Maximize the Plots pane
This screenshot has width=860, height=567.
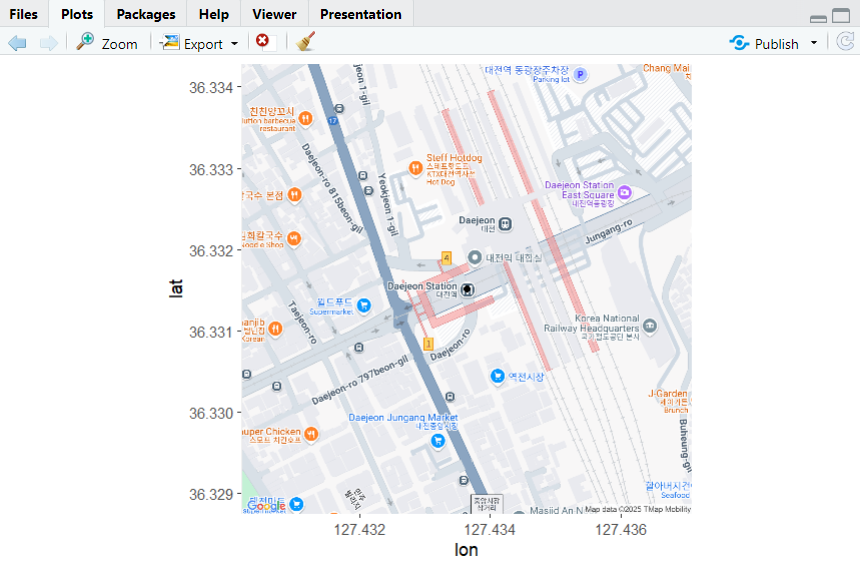(x=841, y=15)
